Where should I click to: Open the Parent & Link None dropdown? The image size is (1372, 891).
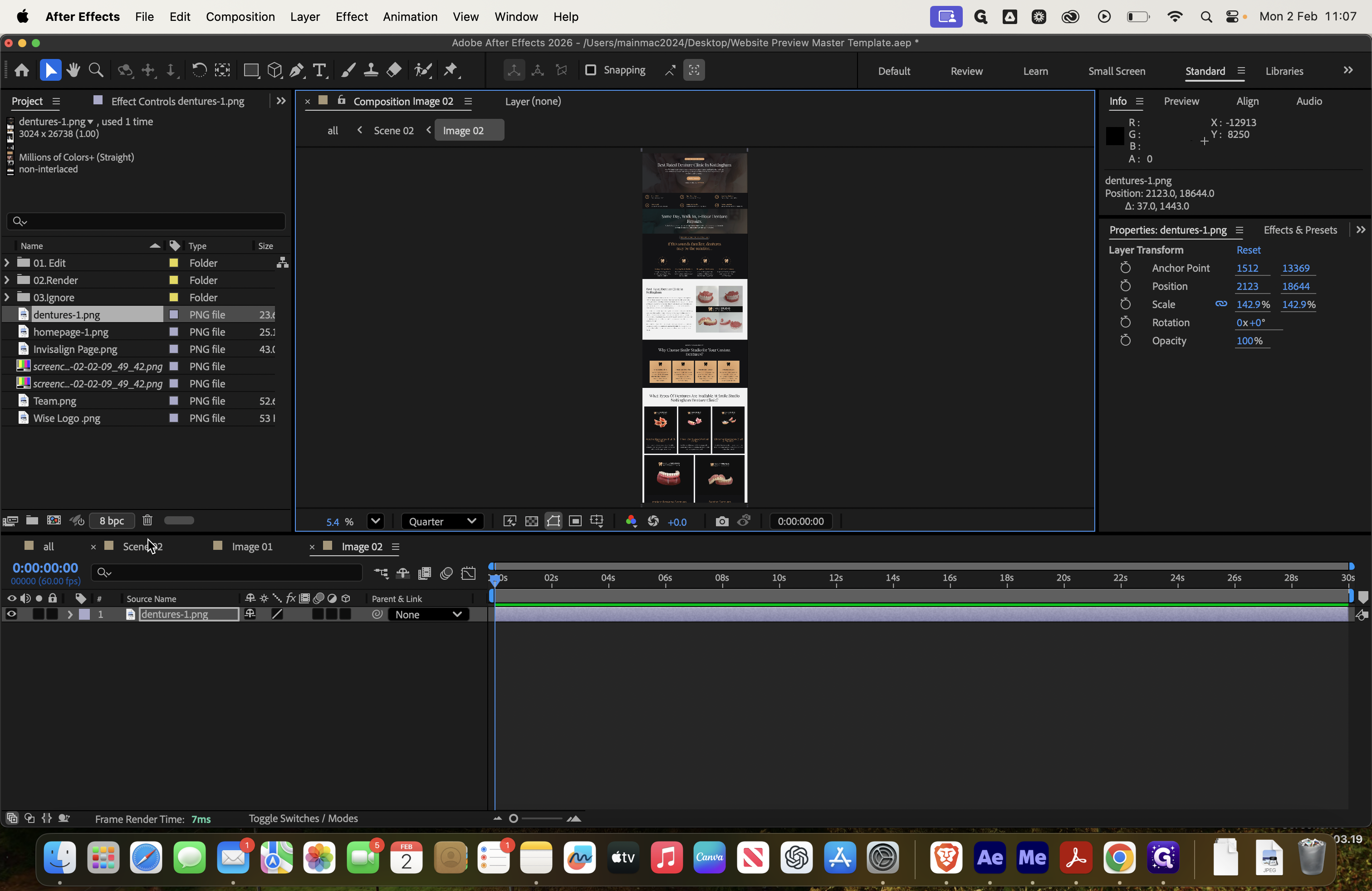tap(428, 614)
